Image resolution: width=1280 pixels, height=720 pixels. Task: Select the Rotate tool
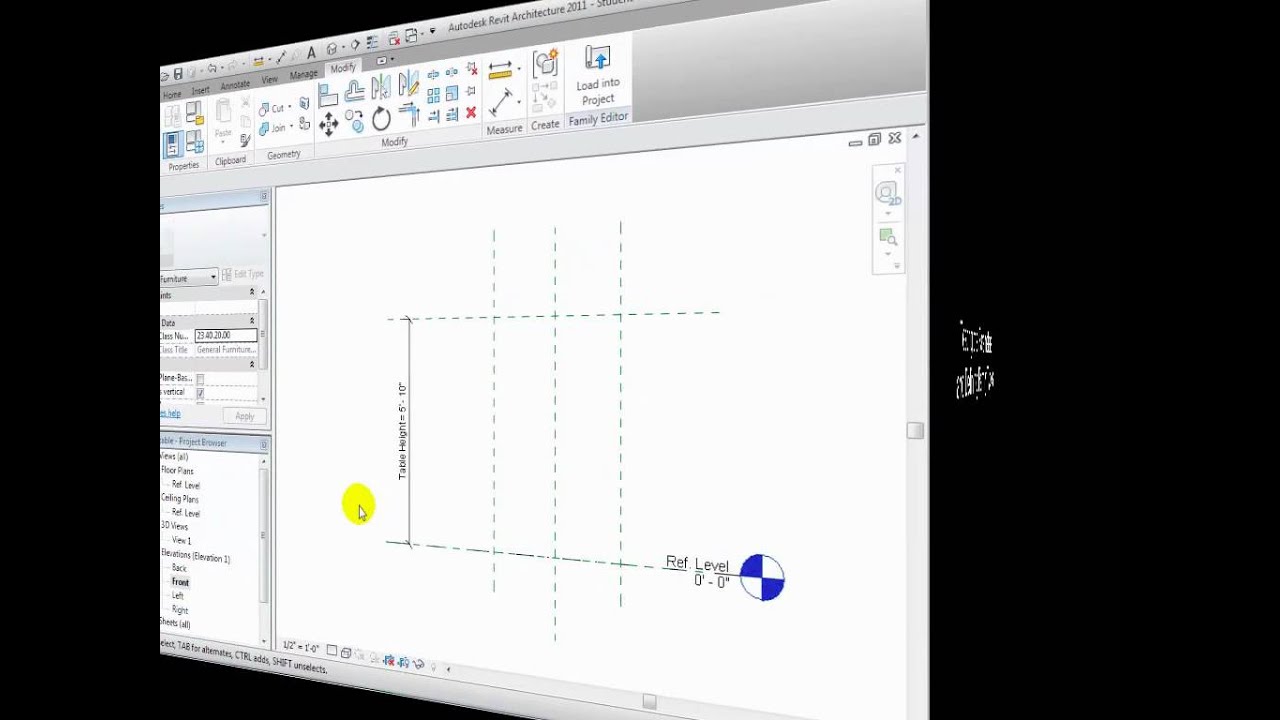(x=381, y=119)
